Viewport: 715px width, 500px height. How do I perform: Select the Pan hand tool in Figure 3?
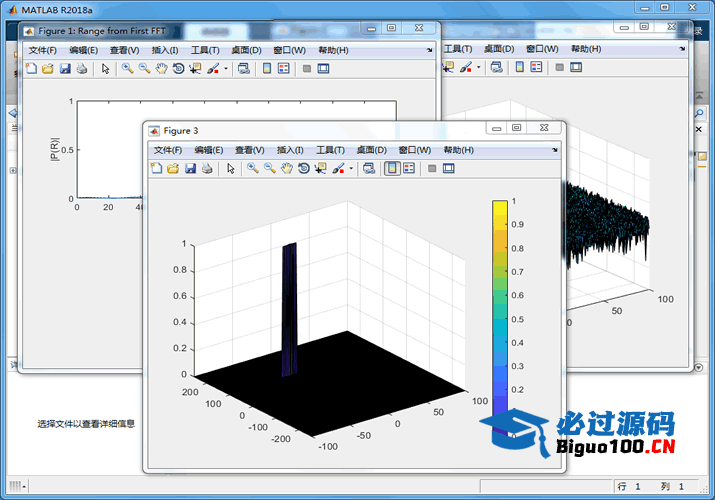[x=286, y=169]
